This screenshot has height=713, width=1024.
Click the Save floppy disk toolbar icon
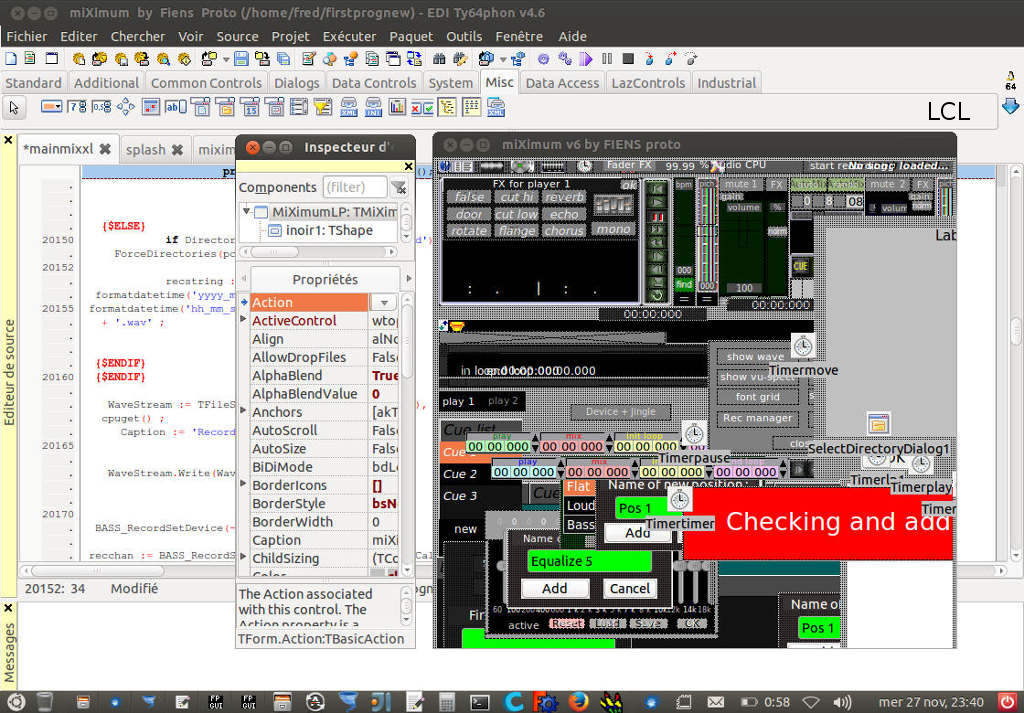pyautogui.click(x=241, y=59)
